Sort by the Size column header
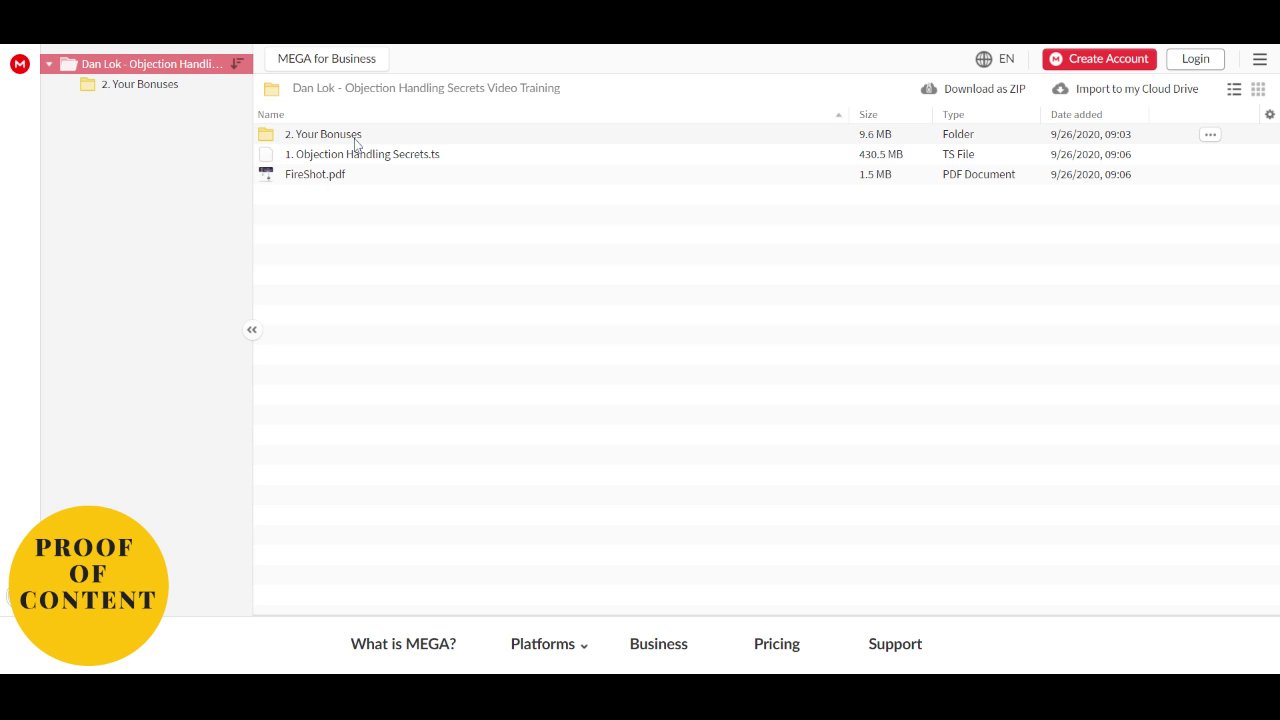This screenshot has width=1280, height=720. pos(868,114)
